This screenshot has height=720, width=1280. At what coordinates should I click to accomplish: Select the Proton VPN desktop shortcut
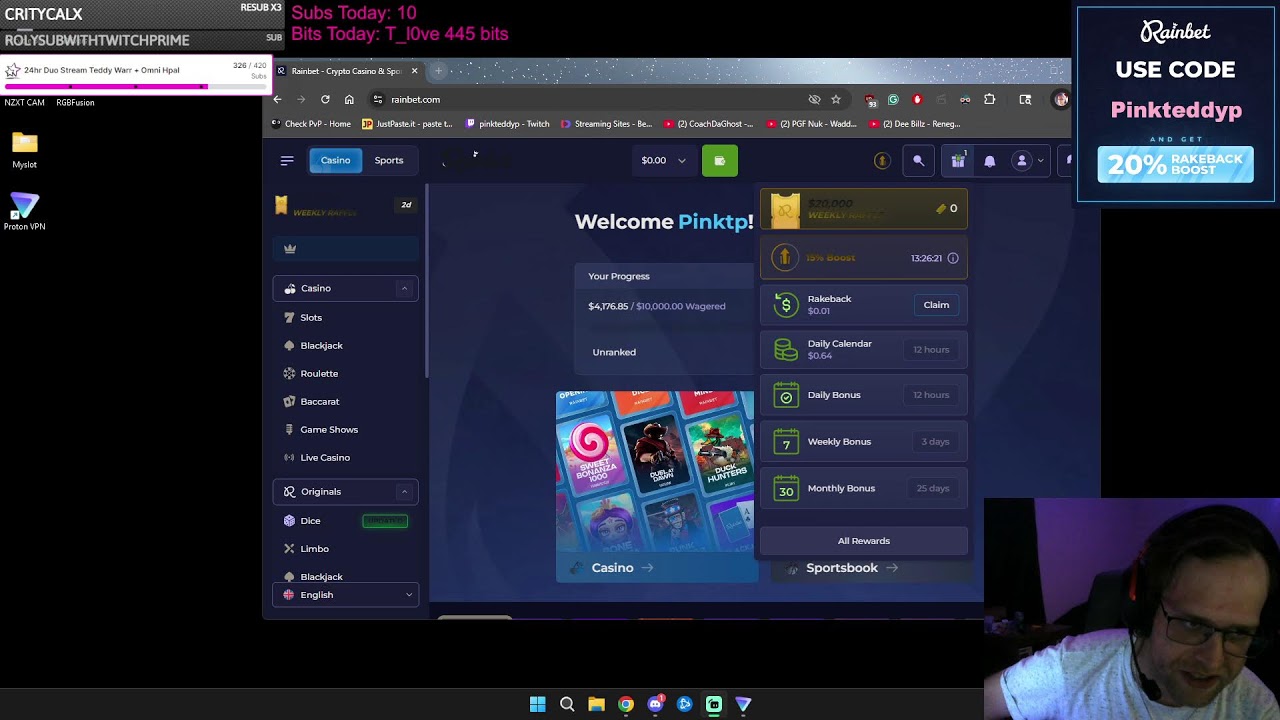[x=24, y=212]
